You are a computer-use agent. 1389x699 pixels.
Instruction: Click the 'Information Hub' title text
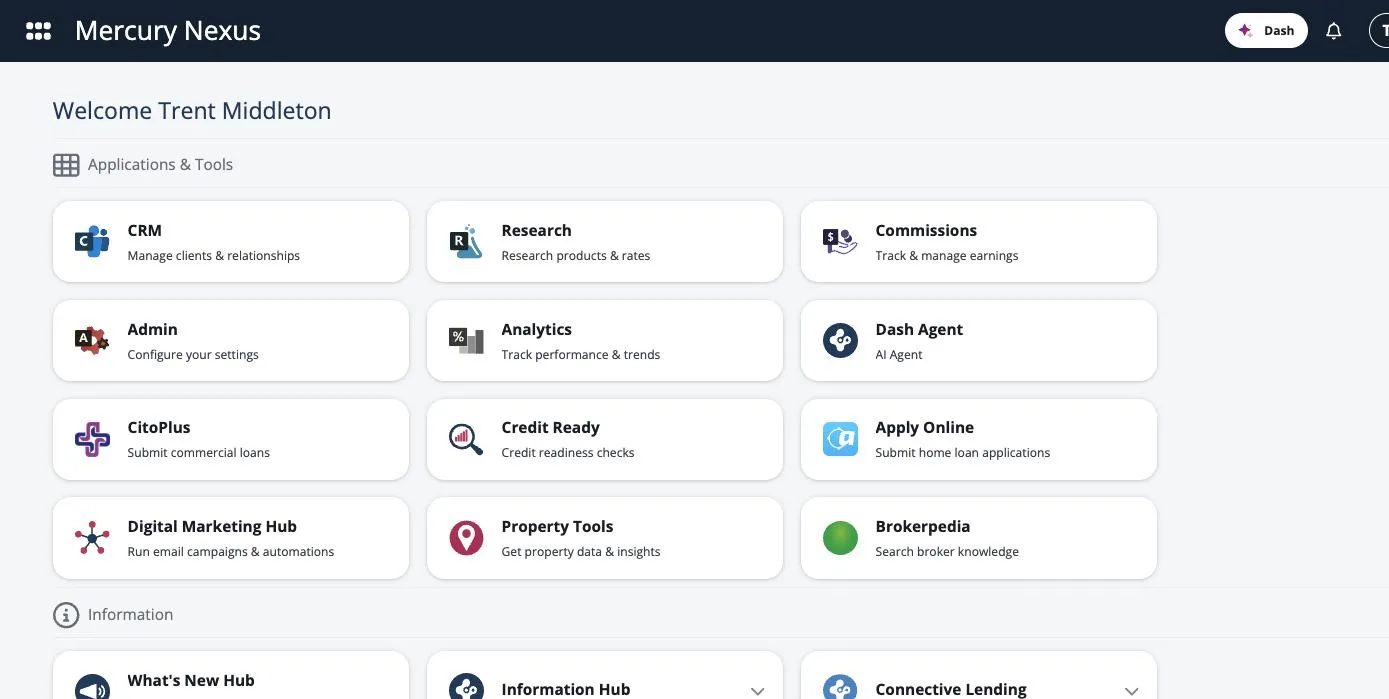[x=565, y=689]
